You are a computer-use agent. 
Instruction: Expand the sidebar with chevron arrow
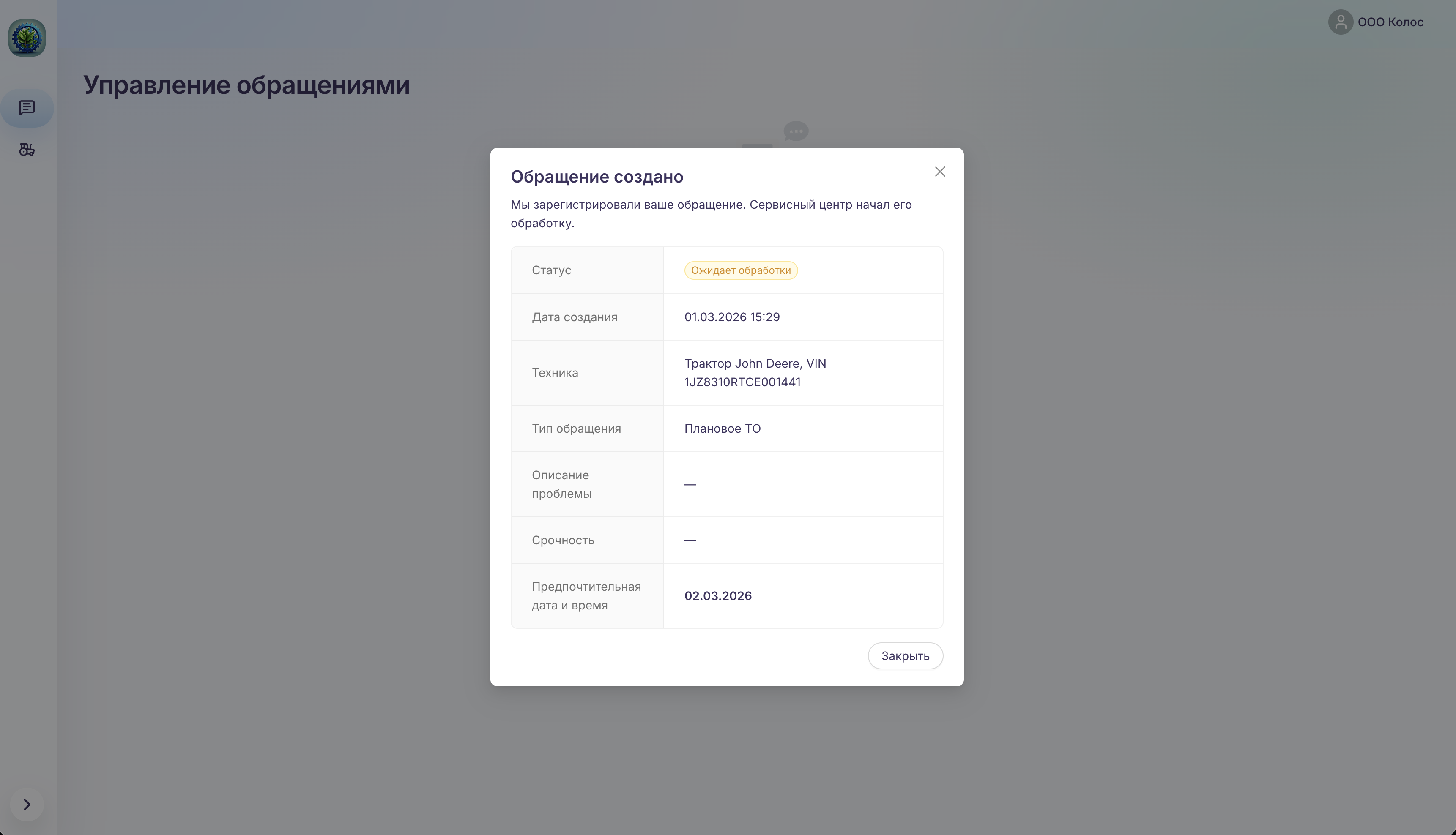27,804
